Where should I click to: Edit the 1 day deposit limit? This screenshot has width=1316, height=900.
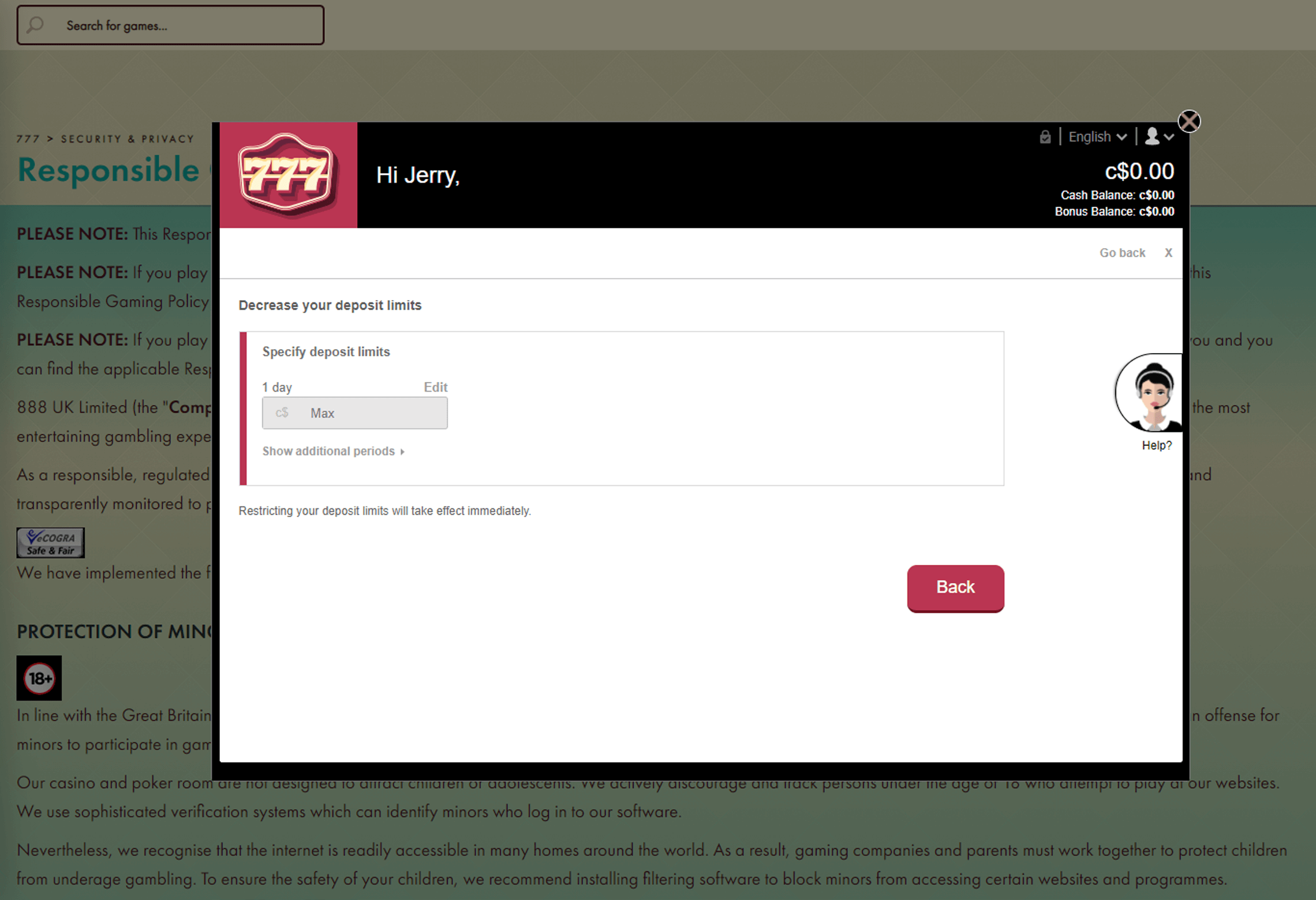click(x=435, y=387)
